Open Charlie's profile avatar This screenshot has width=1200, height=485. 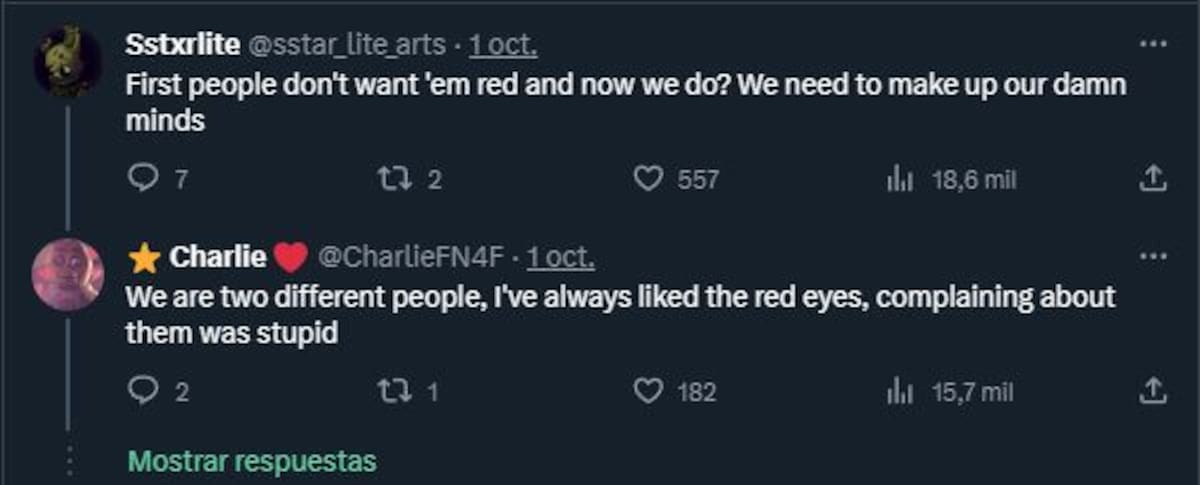pos(68,274)
